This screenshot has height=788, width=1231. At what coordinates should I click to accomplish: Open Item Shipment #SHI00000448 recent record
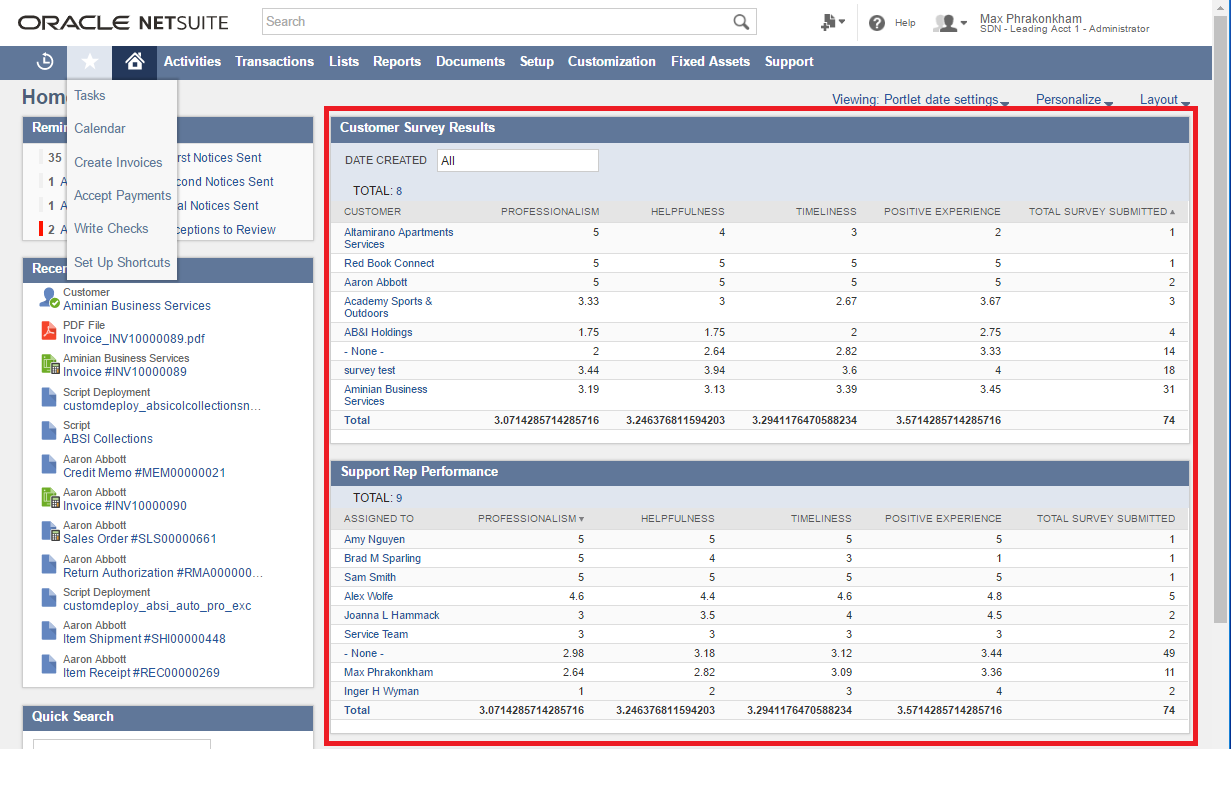pos(144,639)
